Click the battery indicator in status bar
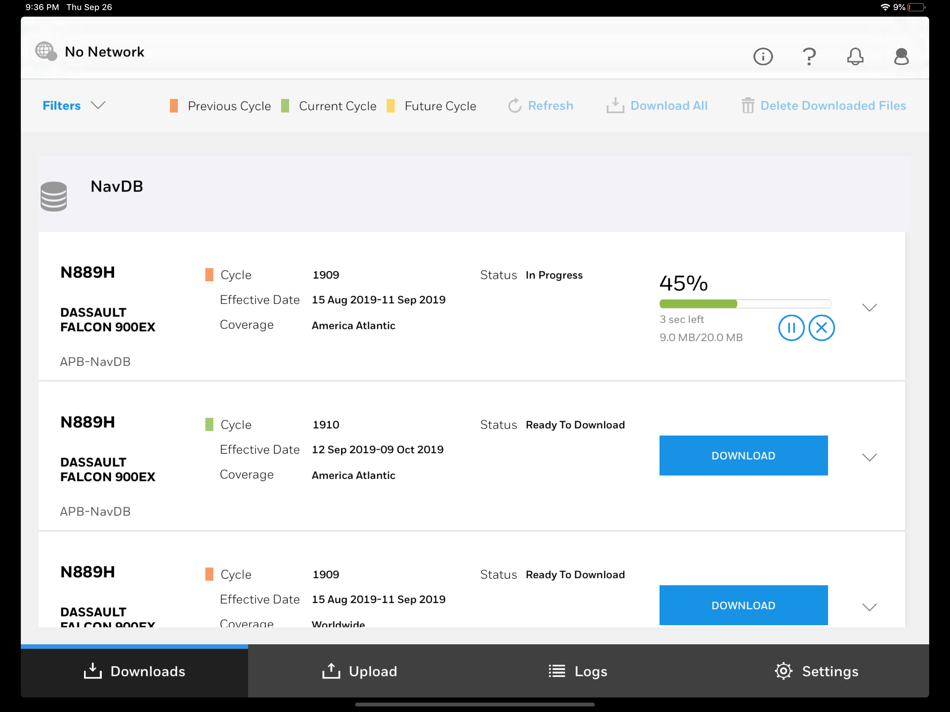Viewport: 950px width, 712px height. coord(917,7)
